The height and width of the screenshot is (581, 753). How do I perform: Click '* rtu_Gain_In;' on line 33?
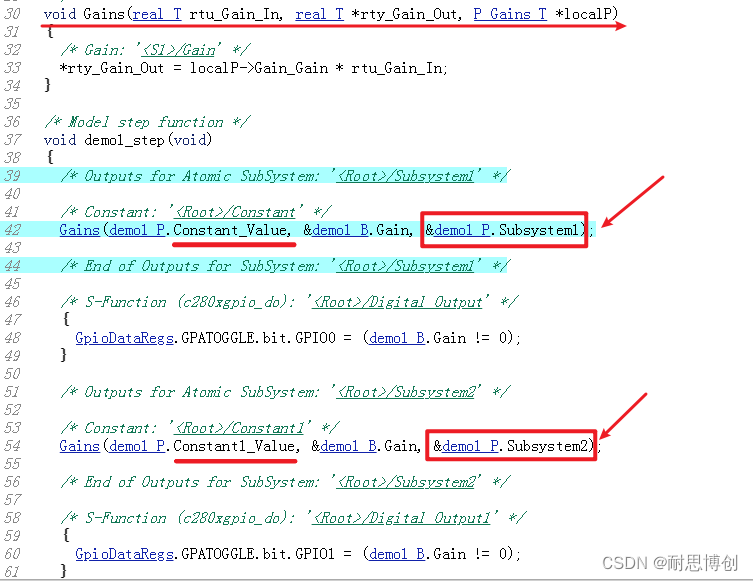click(x=392, y=68)
